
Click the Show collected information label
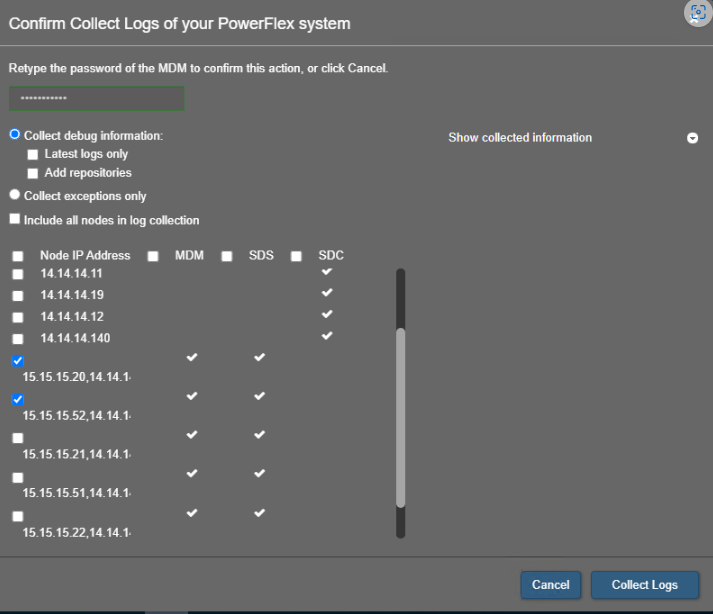pyautogui.click(x=520, y=138)
